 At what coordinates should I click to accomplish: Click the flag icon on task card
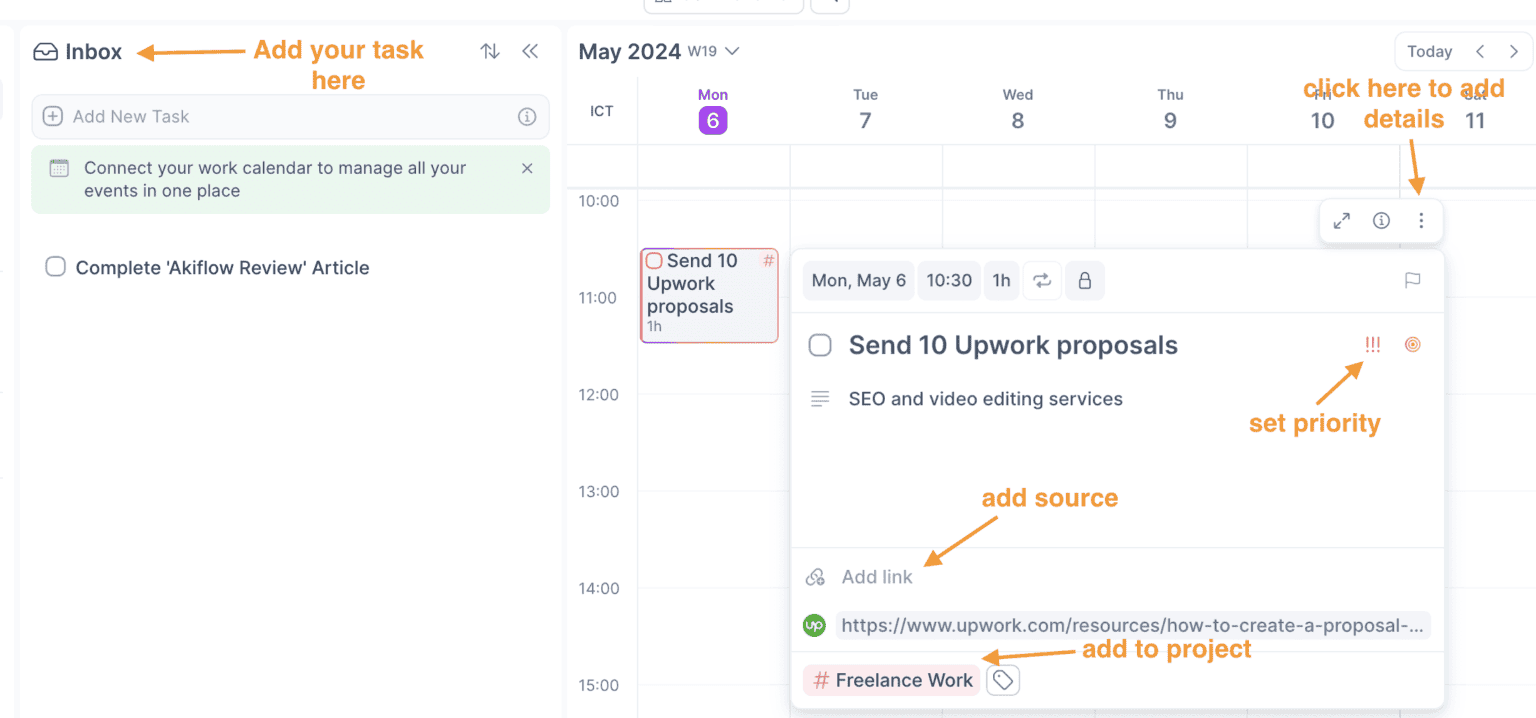pos(1412,281)
